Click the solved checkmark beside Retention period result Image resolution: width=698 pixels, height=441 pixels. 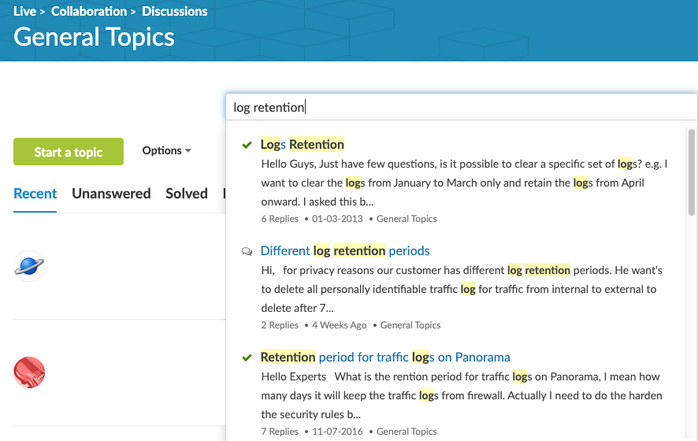(247, 357)
